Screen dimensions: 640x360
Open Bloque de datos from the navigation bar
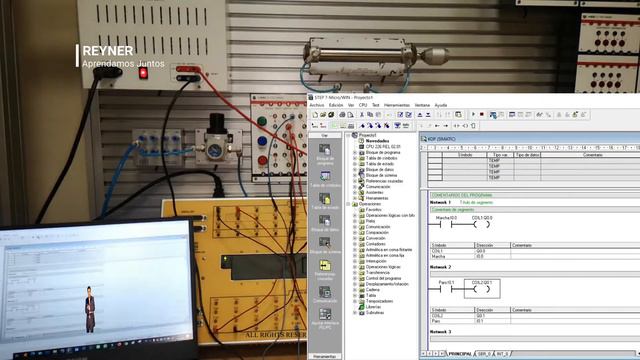point(325,221)
